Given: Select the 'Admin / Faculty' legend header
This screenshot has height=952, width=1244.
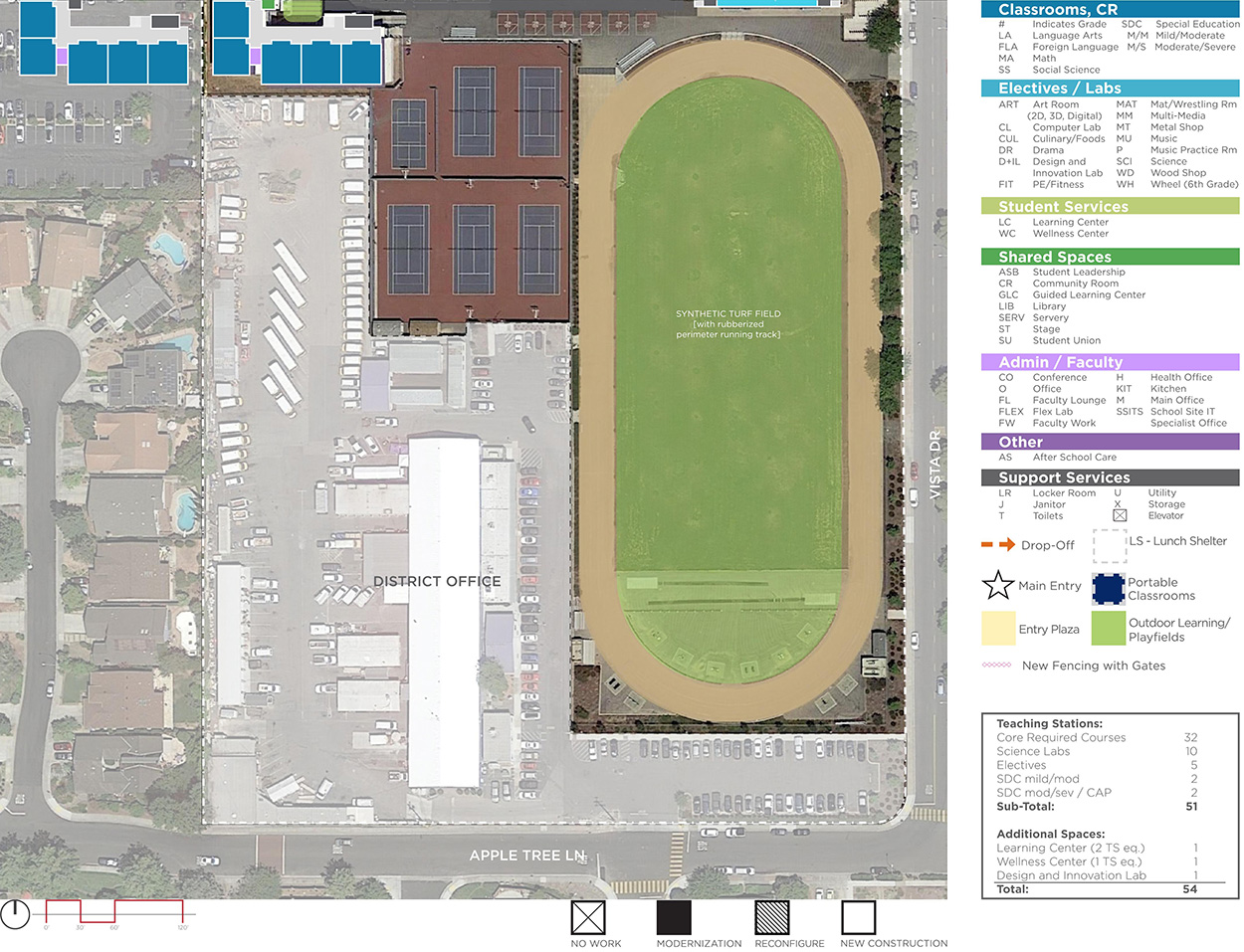Looking at the screenshot, I should pos(1110,362).
